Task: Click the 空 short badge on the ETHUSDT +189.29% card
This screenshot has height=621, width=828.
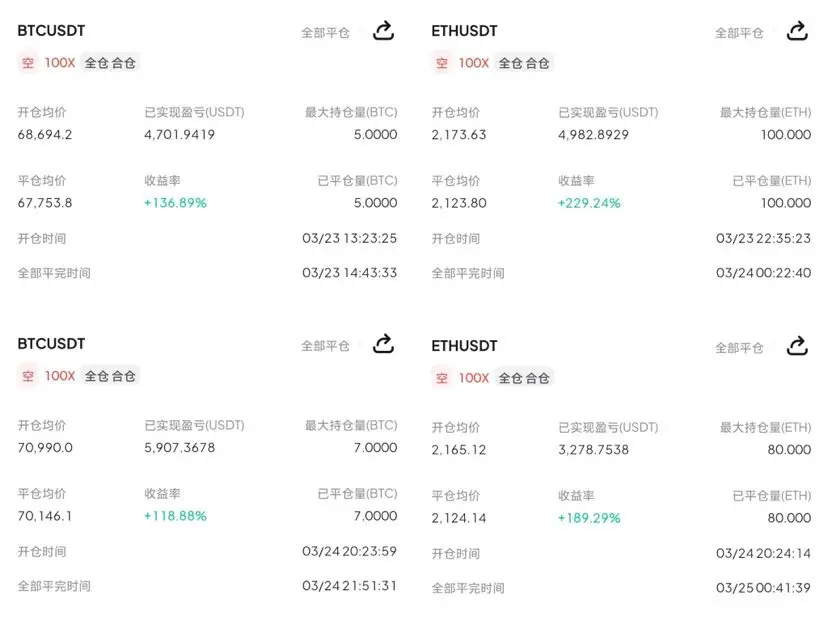Action: pos(442,377)
